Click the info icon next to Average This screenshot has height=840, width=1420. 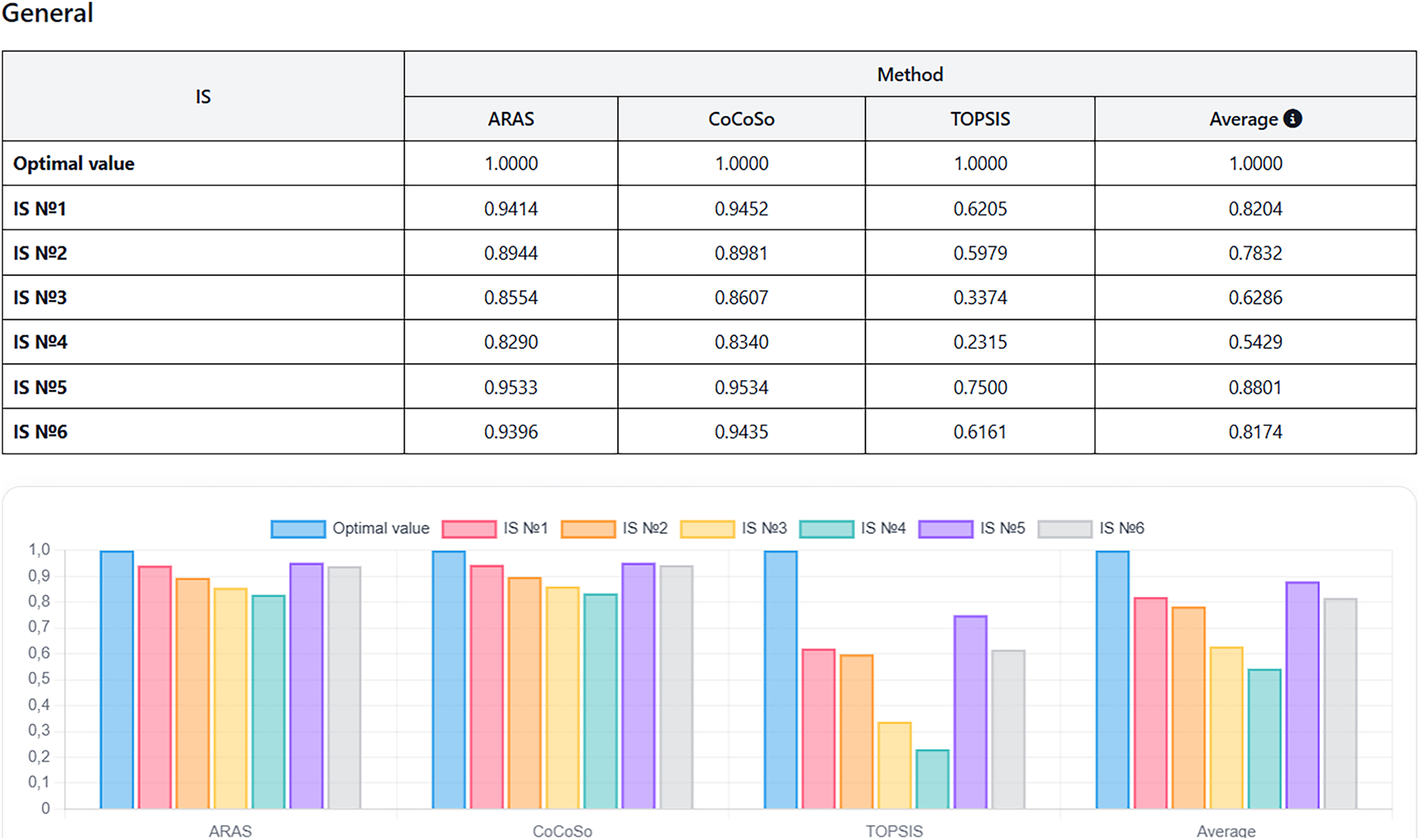(x=1292, y=119)
